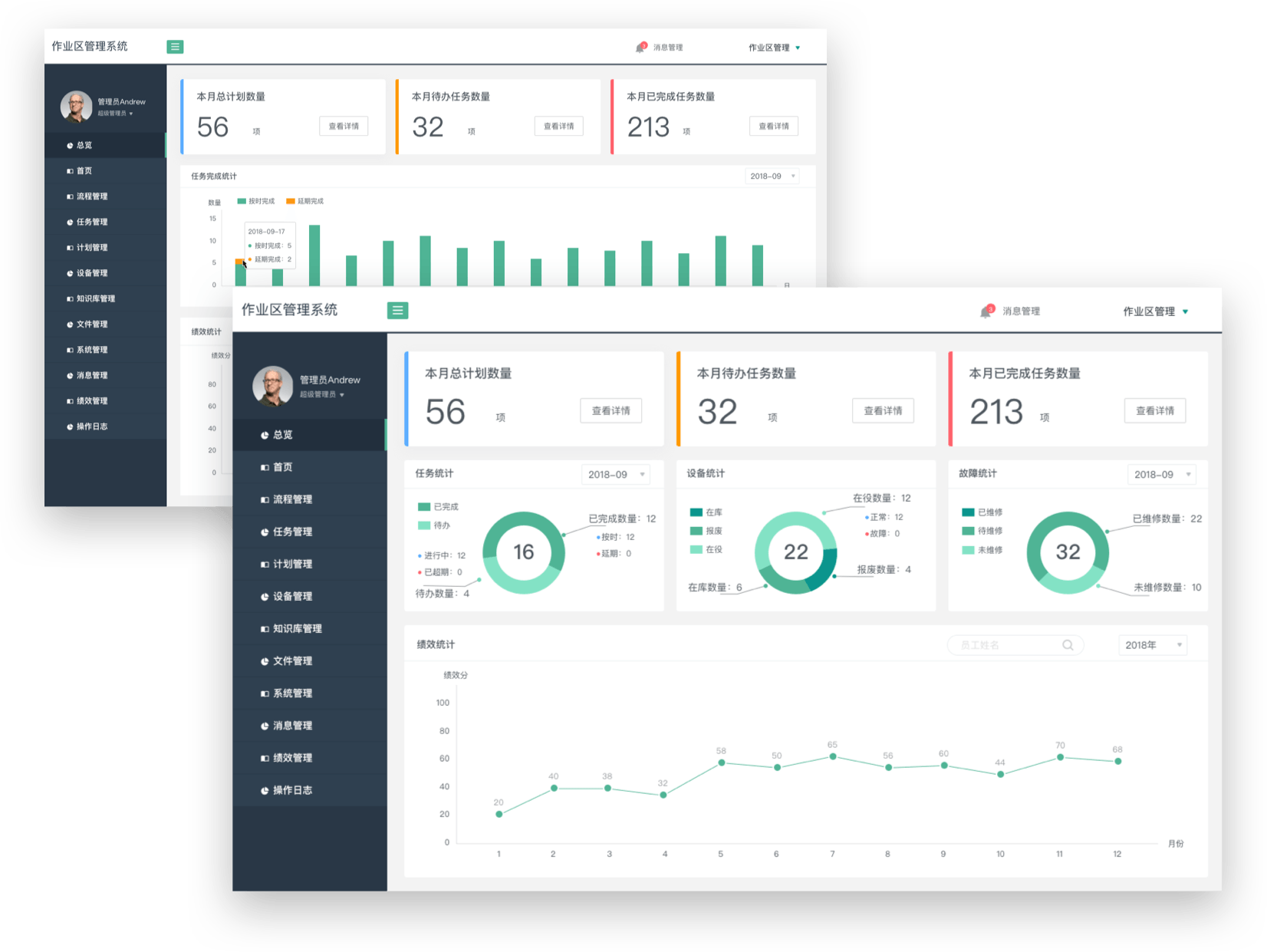The width and height of the screenshot is (1267, 952).
Task: Click the green hamburger icon in back window
Action: tap(175, 47)
